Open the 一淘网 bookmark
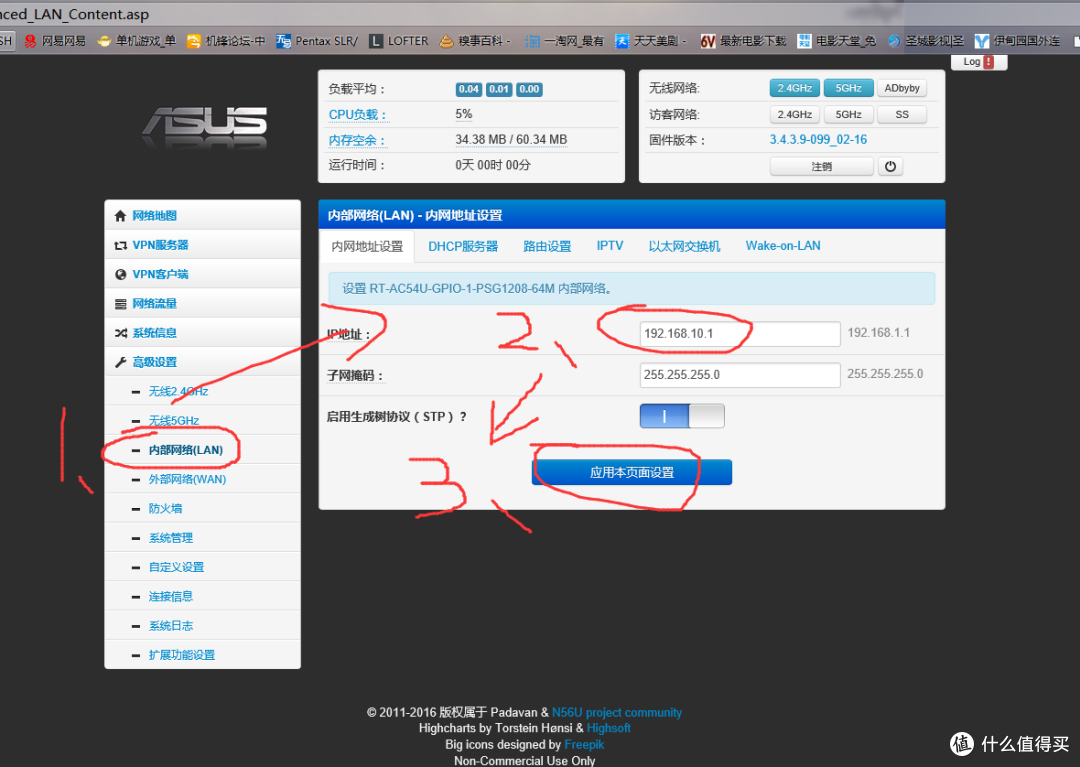This screenshot has width=1080, height=767. [x=564, y=41]
